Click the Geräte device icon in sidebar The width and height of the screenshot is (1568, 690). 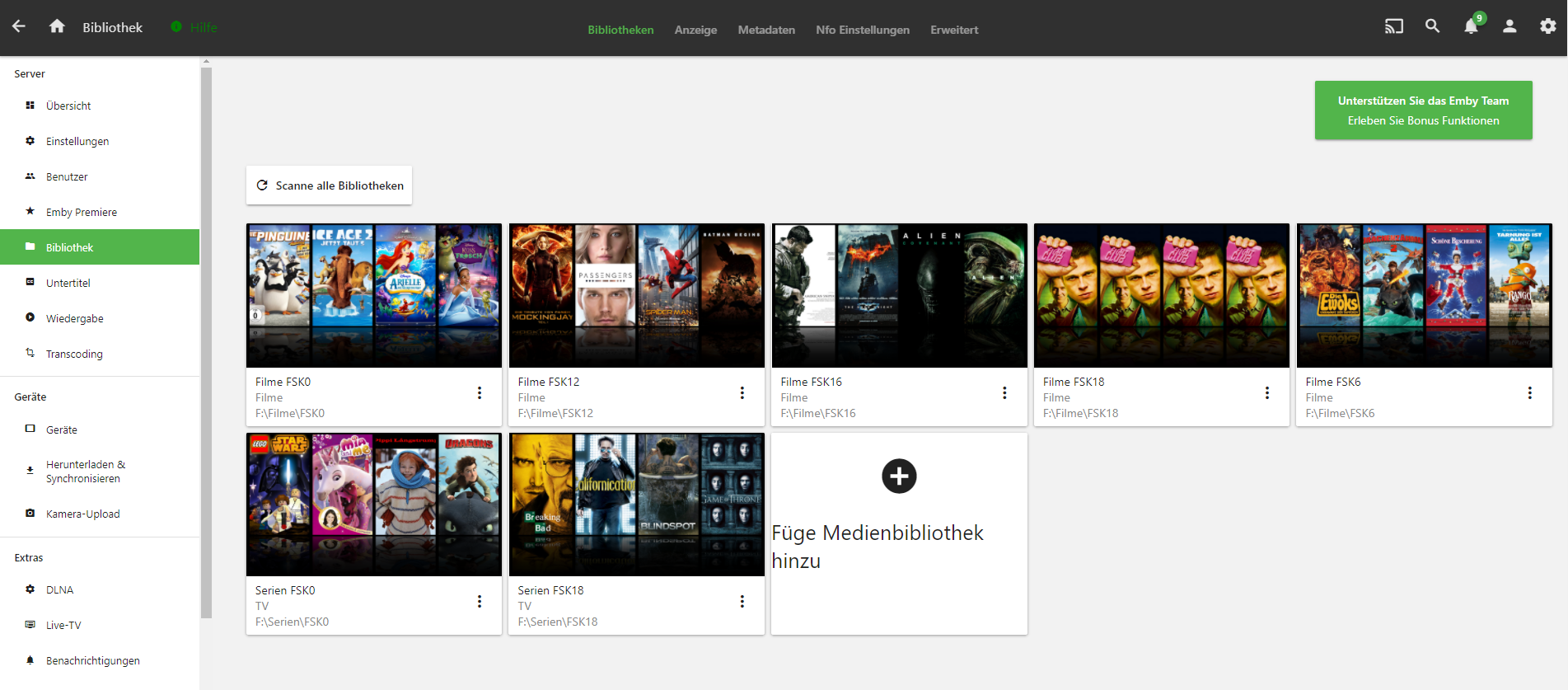[30, 429]
